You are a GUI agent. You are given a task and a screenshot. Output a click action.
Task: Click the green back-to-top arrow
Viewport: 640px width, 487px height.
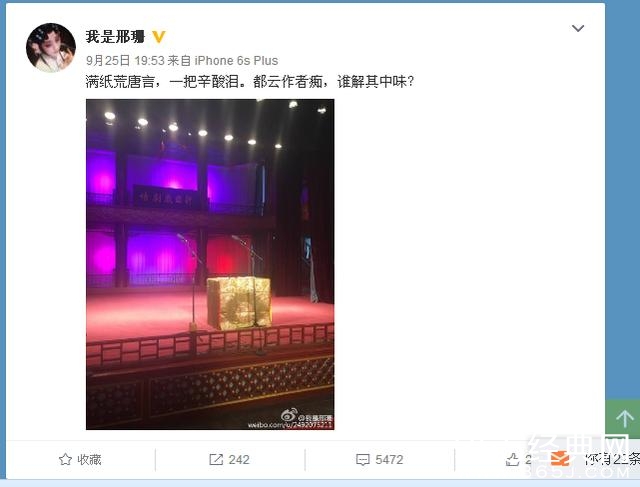coord(624,419)
